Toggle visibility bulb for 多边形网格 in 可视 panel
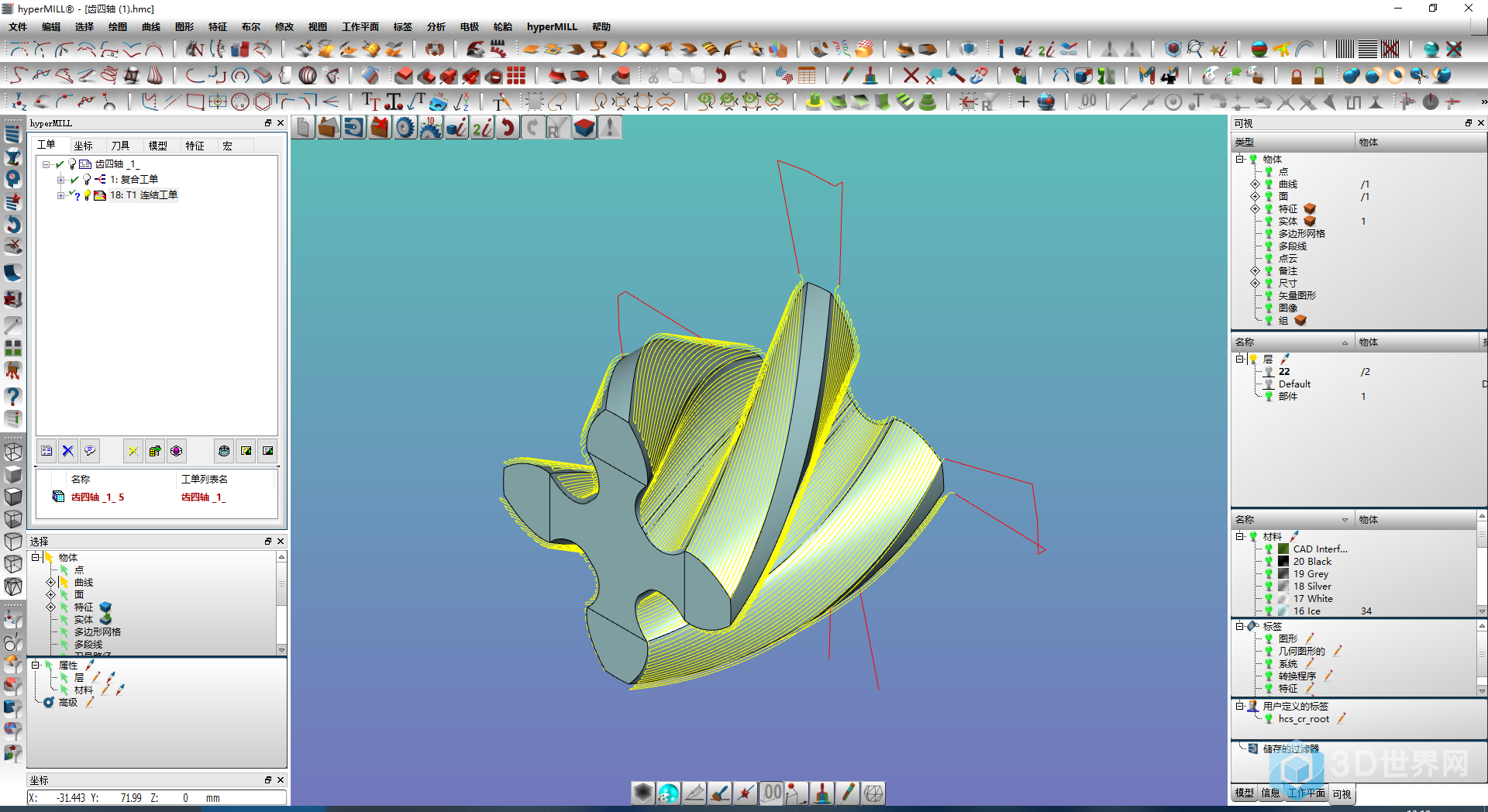This screenshot has width=1488, height=812. (x=1269, y=233)
